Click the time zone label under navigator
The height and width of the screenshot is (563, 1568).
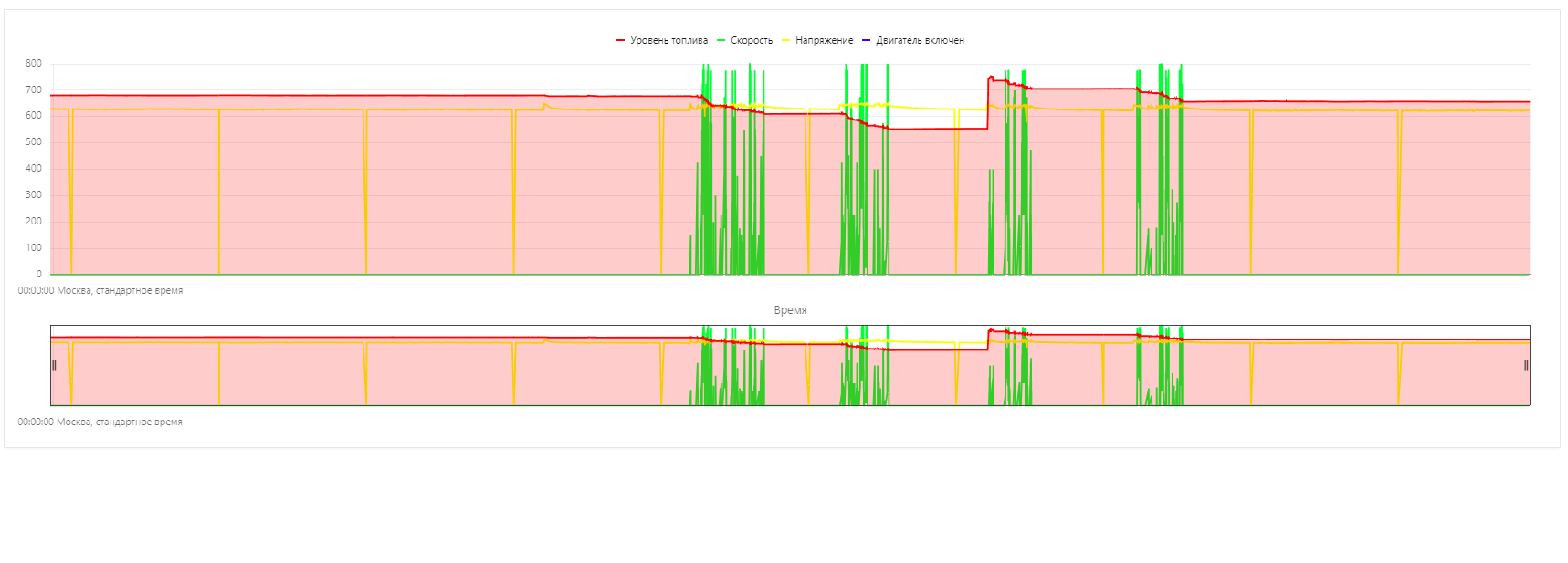(x=100, y=422)
